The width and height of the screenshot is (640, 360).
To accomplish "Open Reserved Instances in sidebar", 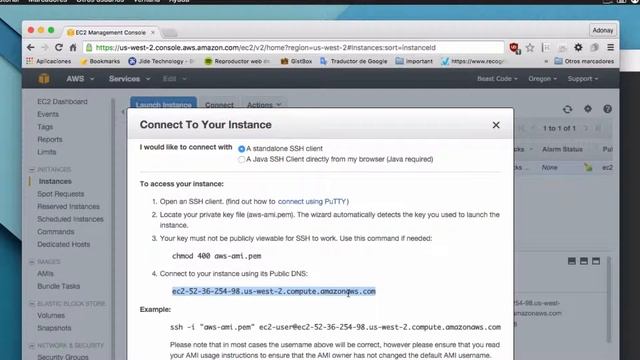I will 68,207.
